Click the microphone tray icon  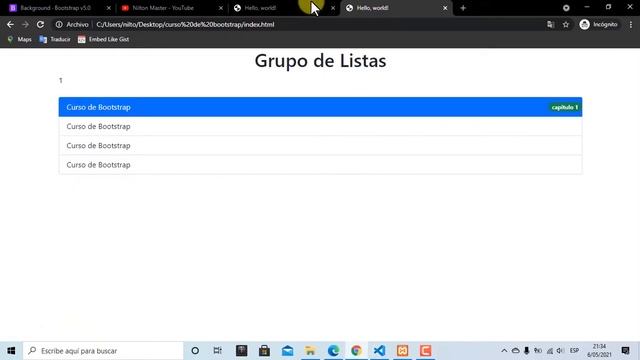527,351
